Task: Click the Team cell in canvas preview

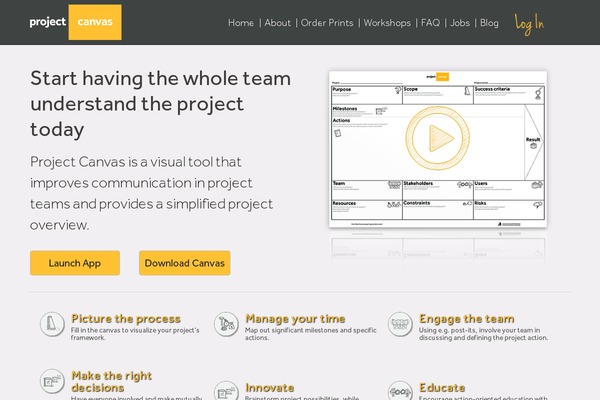Action: (x=367, y=190)
